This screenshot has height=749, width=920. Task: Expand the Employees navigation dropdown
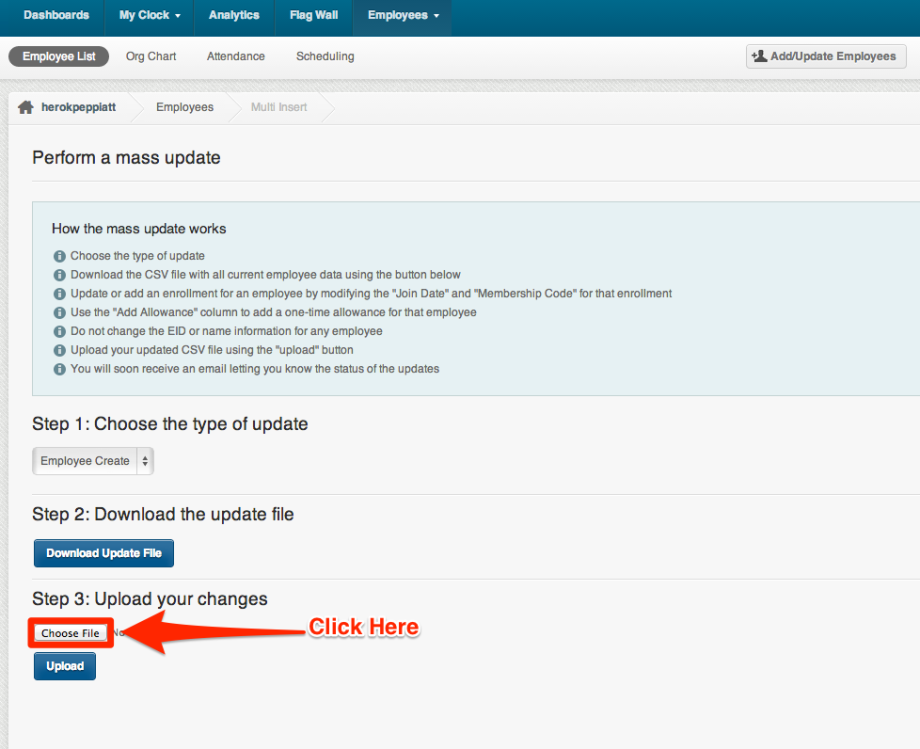401,15
